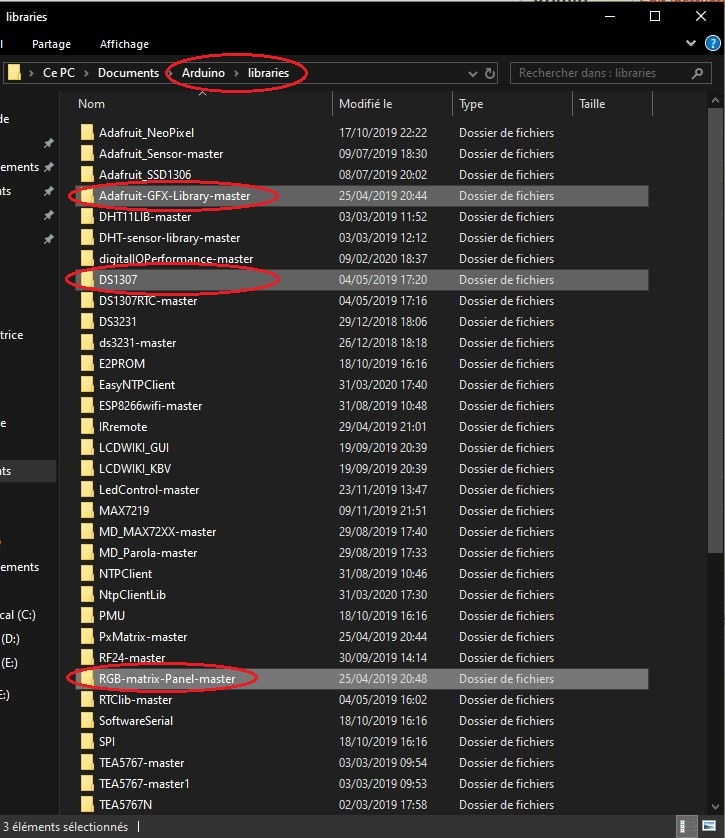Viewport: 725px width, 838px height.
Task: Go to Documents in breadcrumb
Action: pyautogui.click(x=128, y=73)
